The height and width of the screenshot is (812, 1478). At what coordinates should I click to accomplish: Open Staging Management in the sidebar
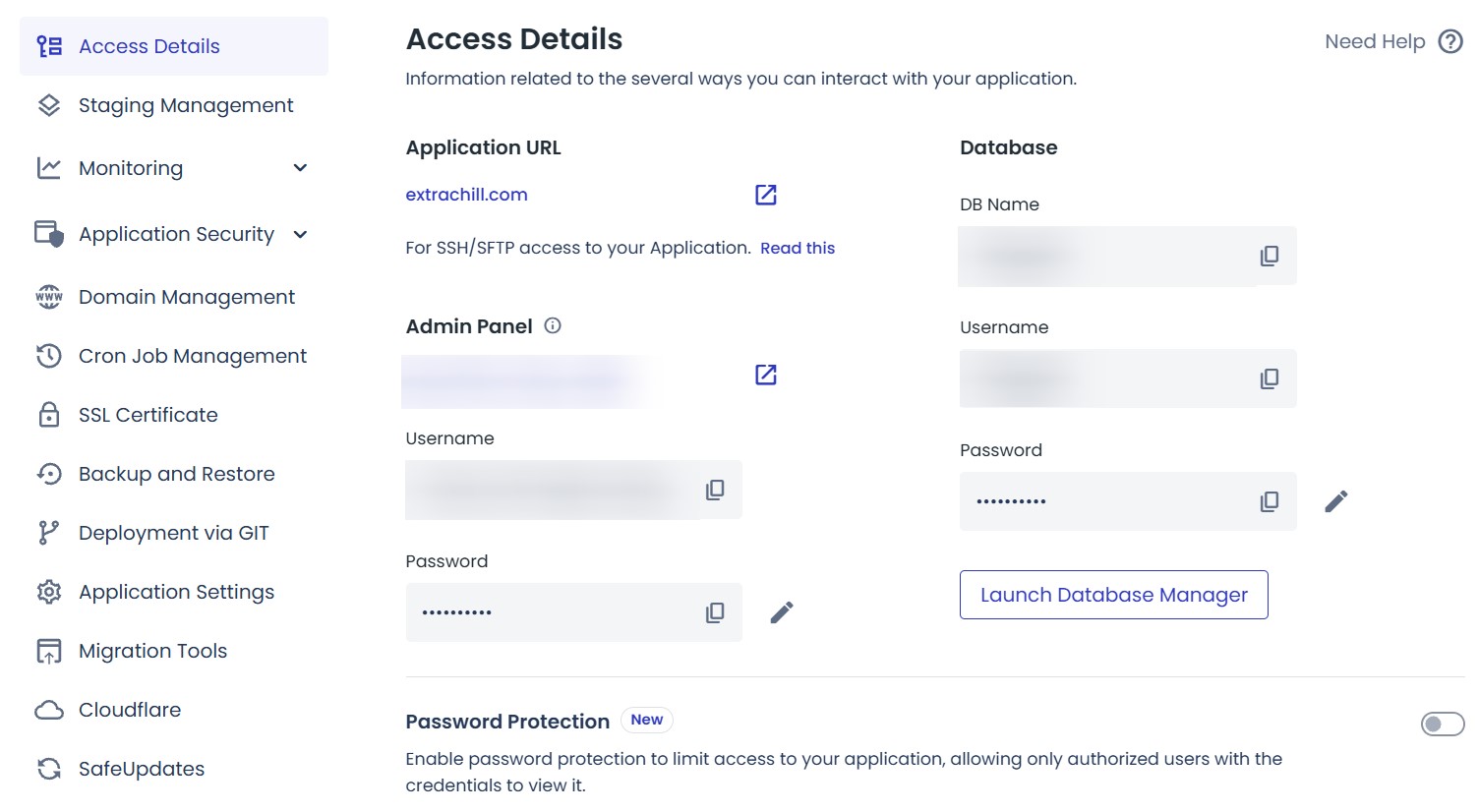(185, 105)
